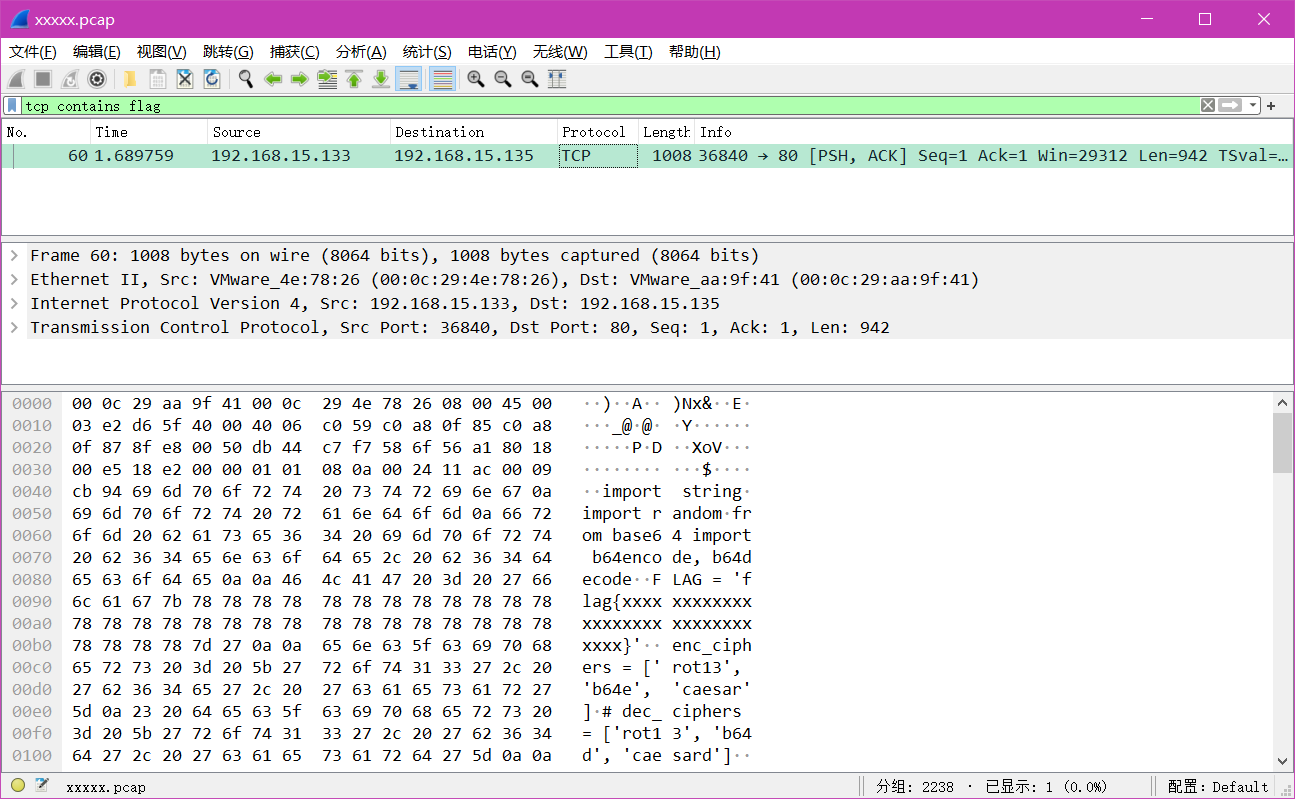Open the 跳转(G) menu
Image resolution: width=1295 pixels, height=799 pixels.
228,52
